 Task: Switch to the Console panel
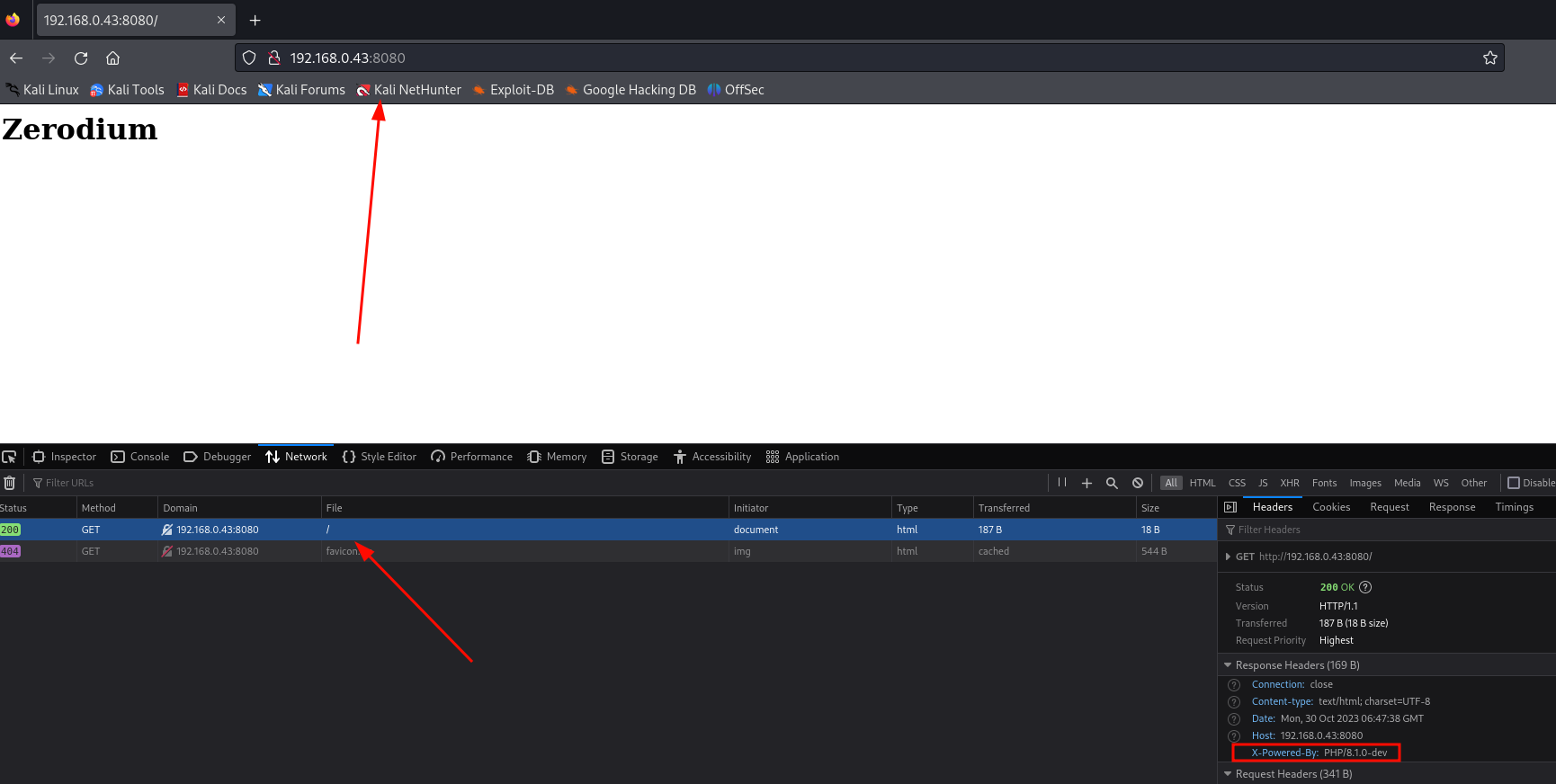pos(140,457)
